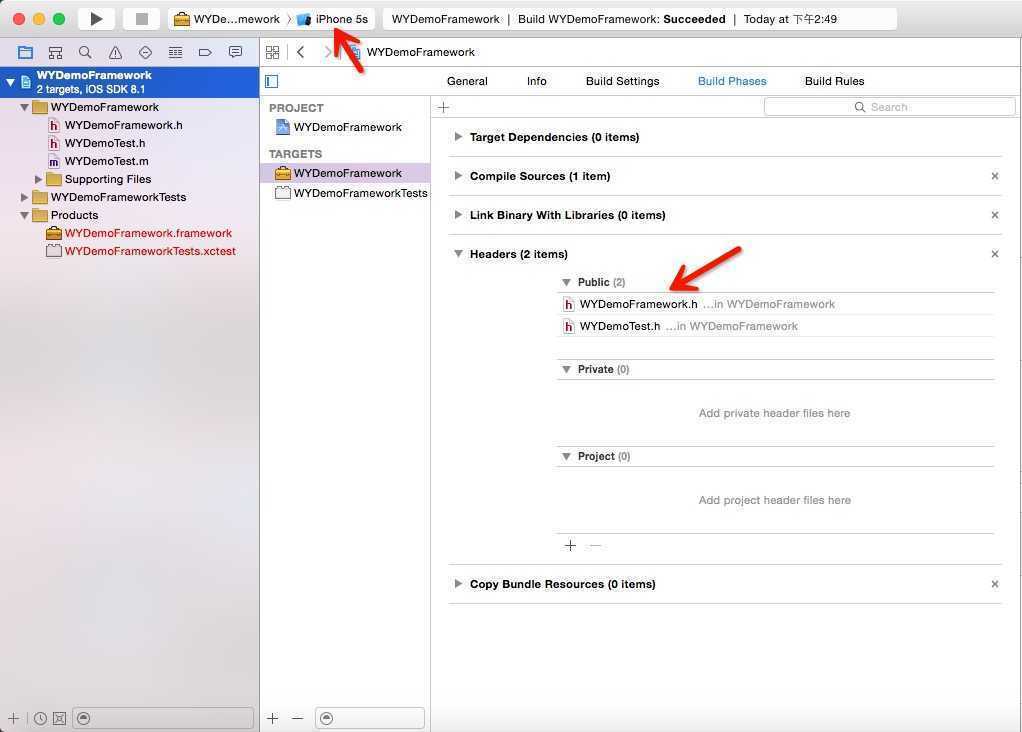This screenshot has height=732, width=1022.
Task: Select WYDemoFrameworkTests.xctest product
Action: coord(150,252)
